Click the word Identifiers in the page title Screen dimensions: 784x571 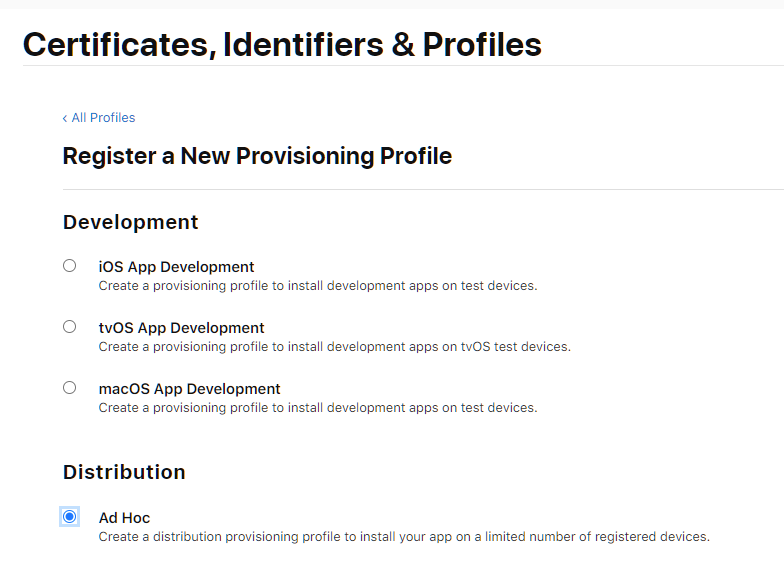[x=304, y=44]
